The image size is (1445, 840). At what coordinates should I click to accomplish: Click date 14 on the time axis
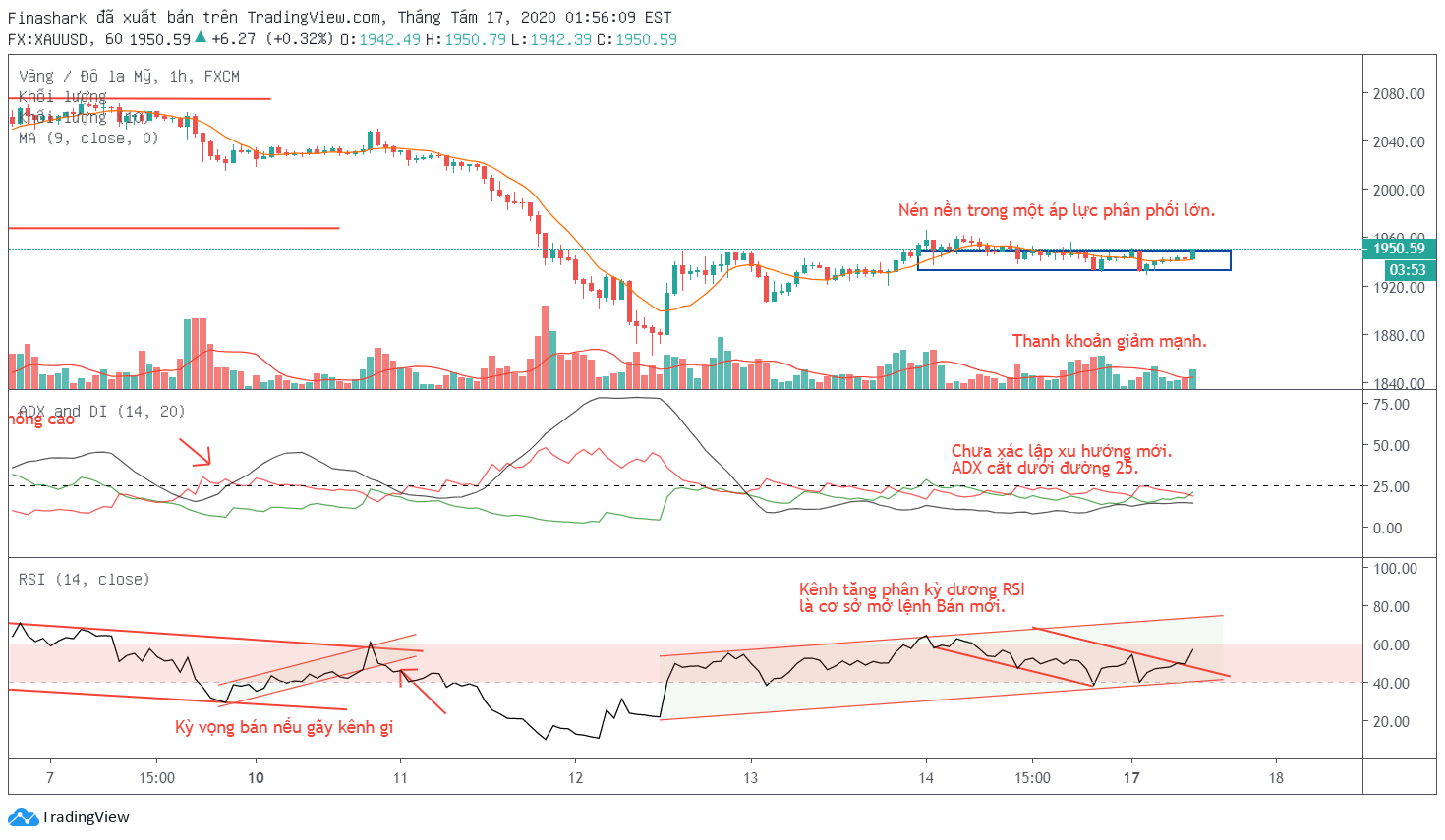926,777
